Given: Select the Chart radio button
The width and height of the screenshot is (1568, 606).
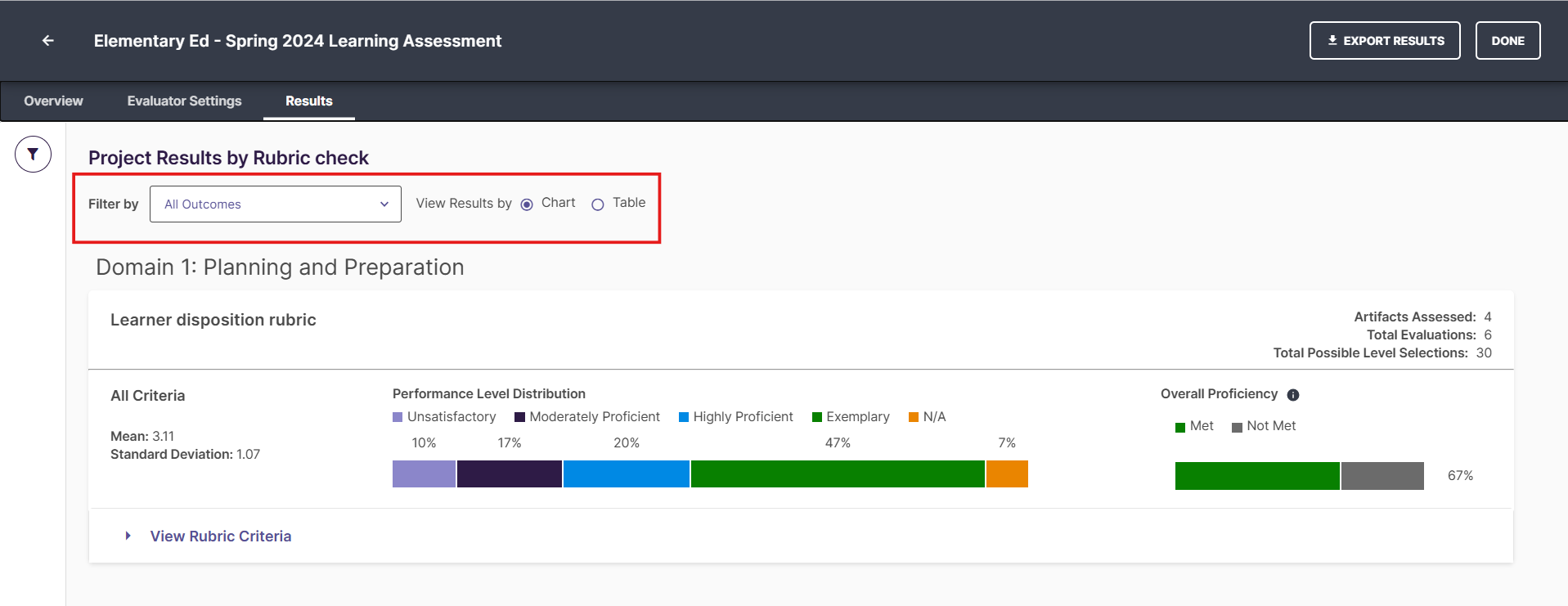Looking at the screenshot, I should coord(527,204).
